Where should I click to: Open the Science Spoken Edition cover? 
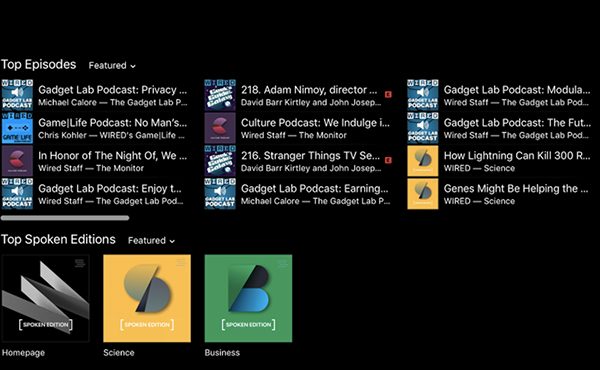click(147, 298)
